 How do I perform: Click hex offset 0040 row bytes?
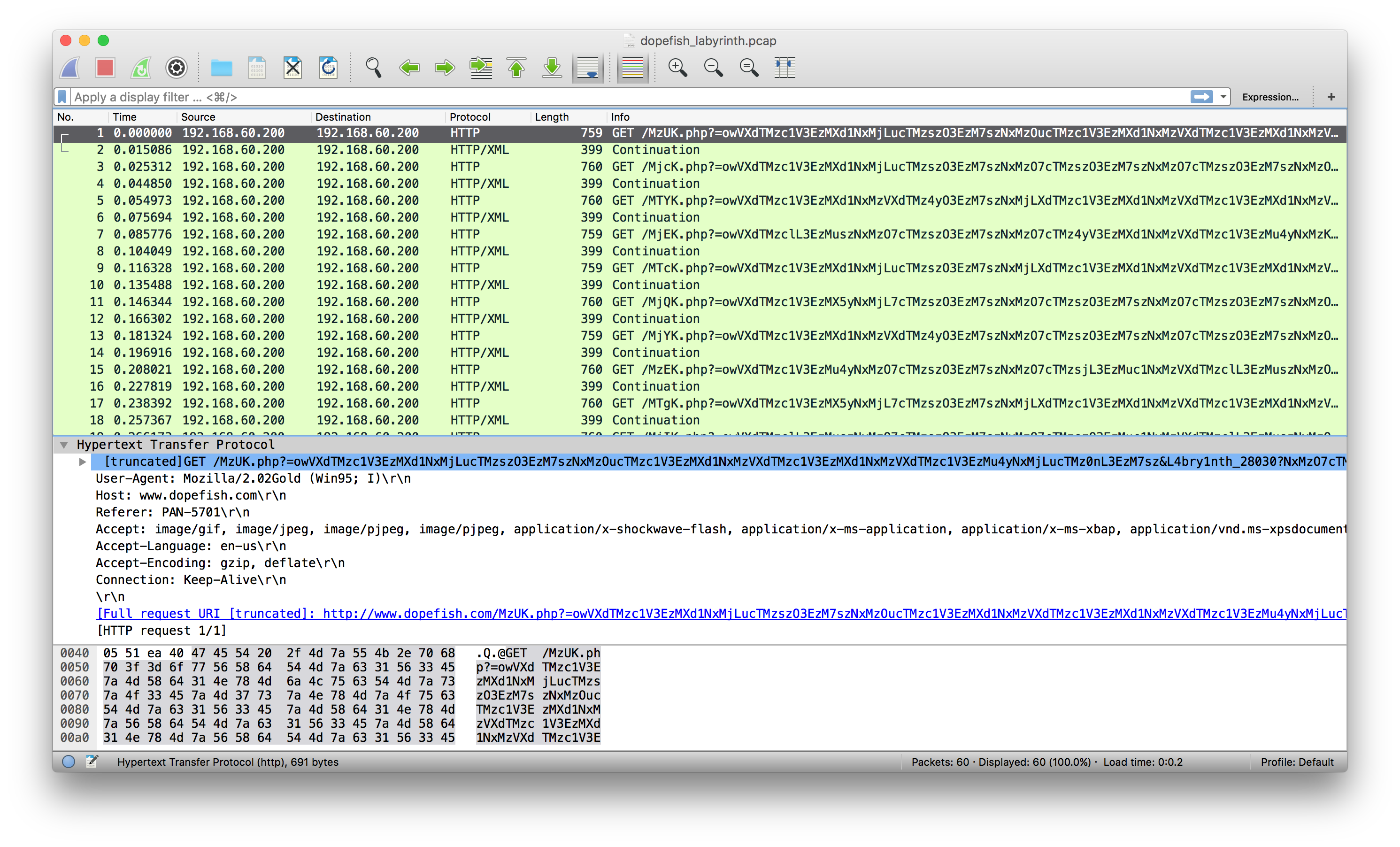(278, 653)
